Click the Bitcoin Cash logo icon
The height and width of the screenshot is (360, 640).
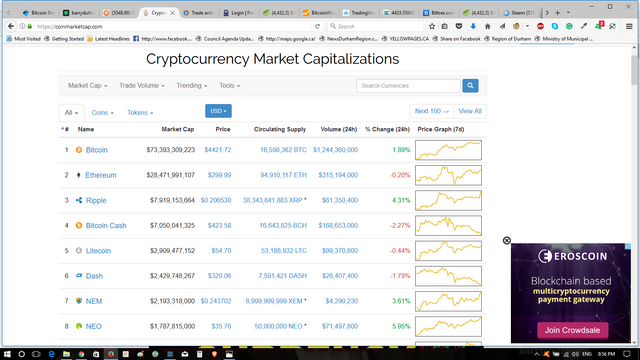79,225
